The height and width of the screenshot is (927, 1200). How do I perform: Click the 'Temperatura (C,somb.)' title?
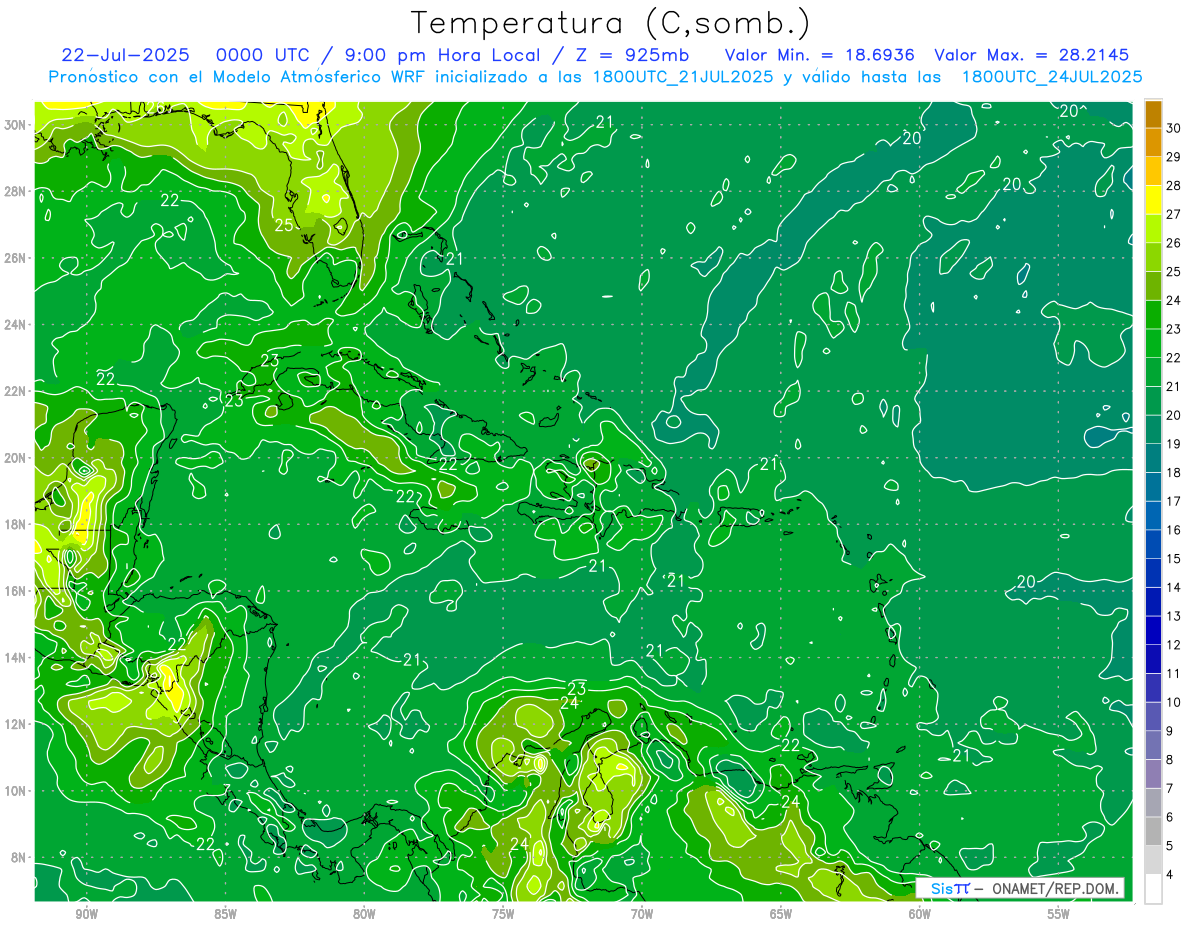pyautogui.click(x=611, y=24)
